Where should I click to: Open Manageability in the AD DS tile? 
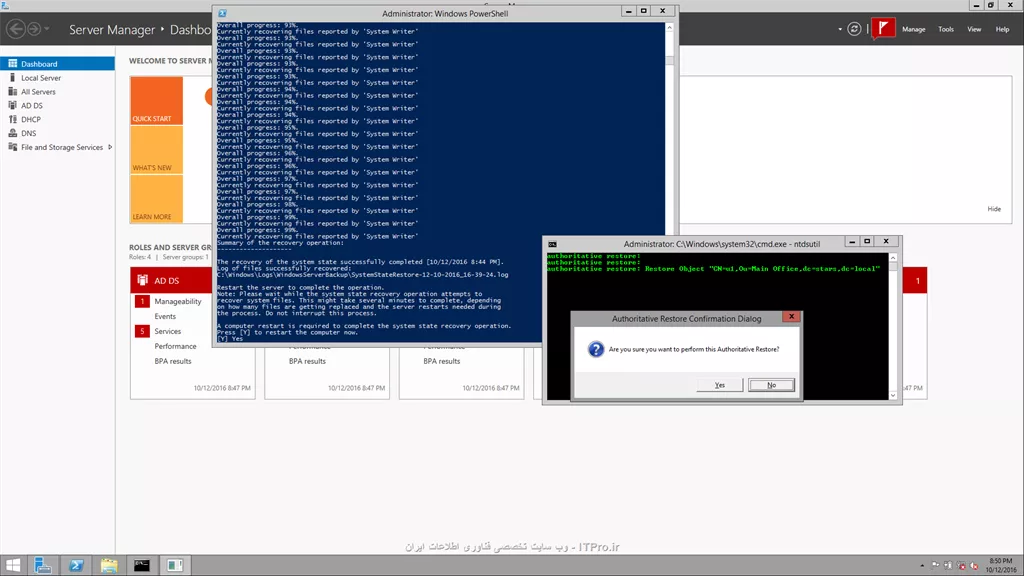[178, 302]
